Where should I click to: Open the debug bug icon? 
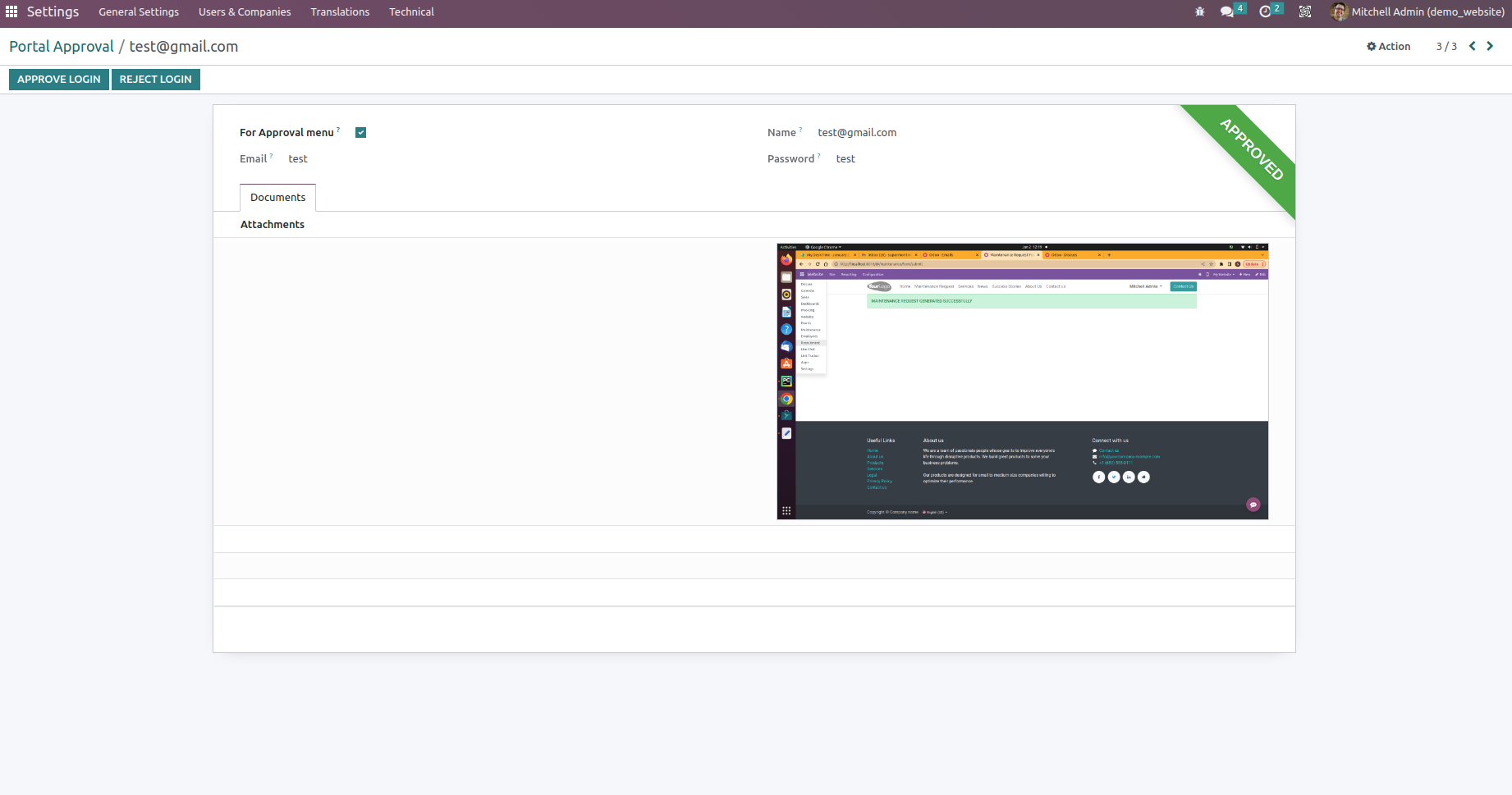click(1200, 11)
